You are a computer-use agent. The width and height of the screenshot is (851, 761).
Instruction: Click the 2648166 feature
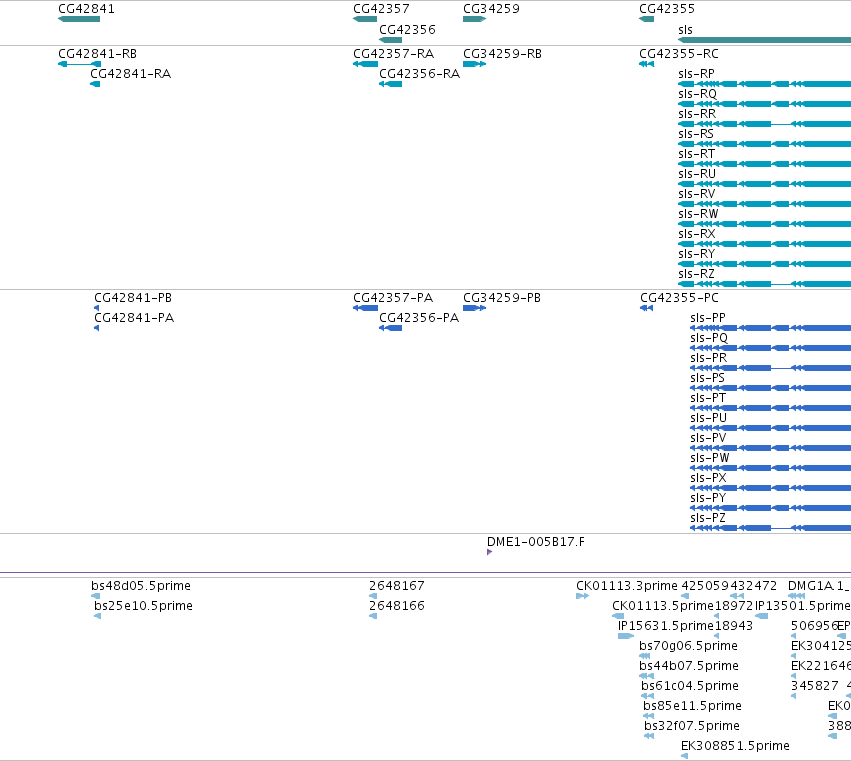click(373, 616)
